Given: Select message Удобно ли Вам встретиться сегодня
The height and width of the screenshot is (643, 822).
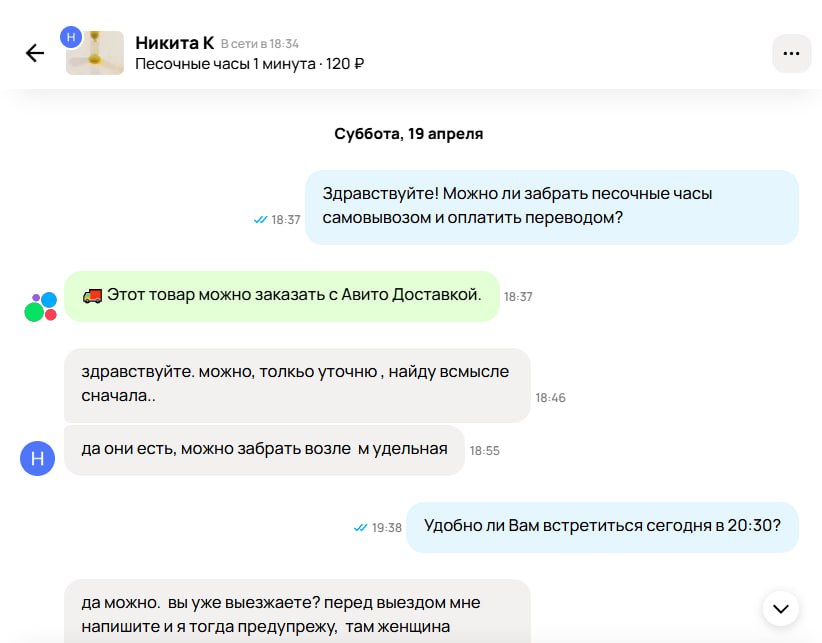Looking at the screenshot, I should (x=602, y=527).
